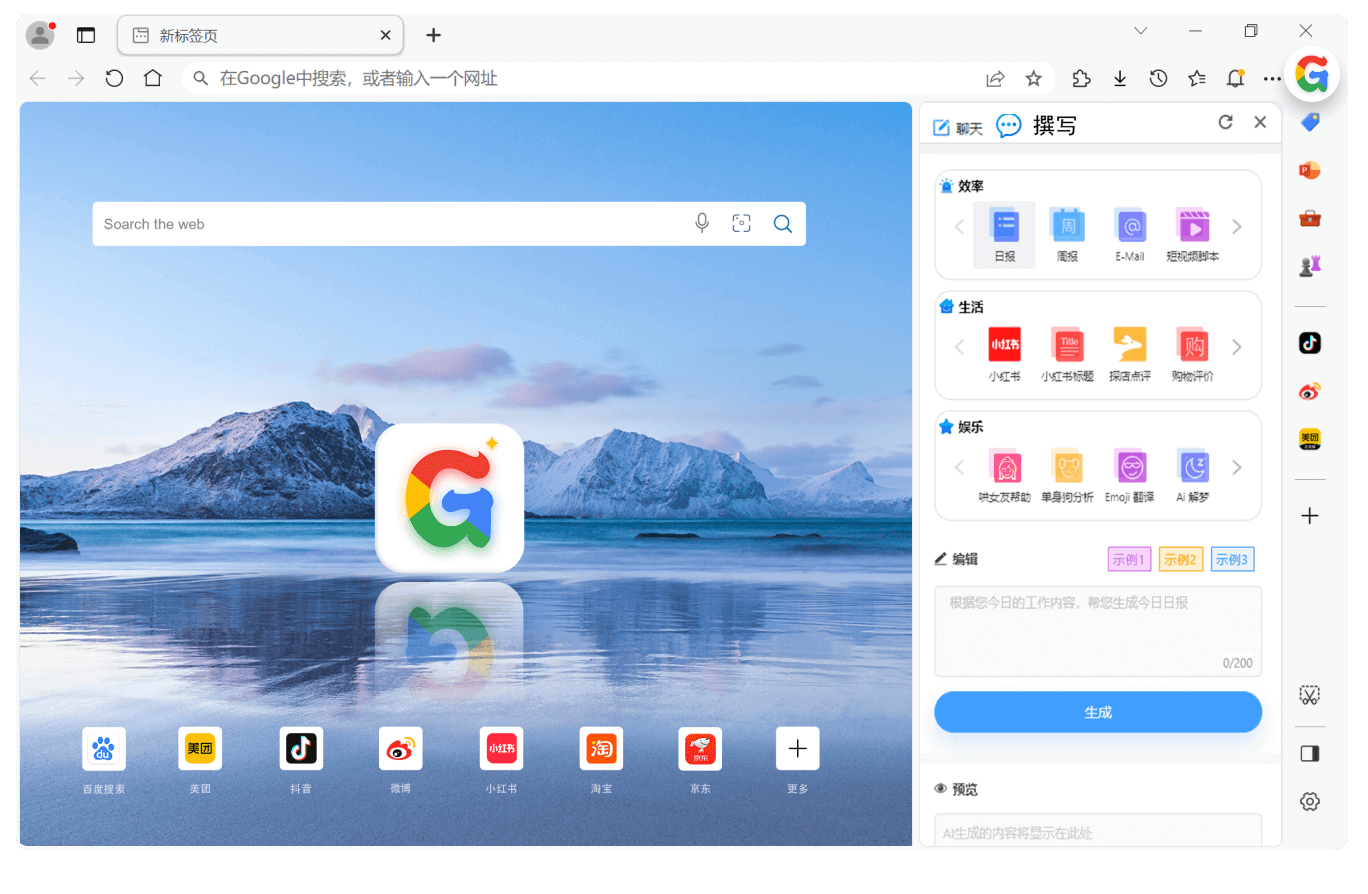Bookmark this page with star icon

pos(1034,78)
